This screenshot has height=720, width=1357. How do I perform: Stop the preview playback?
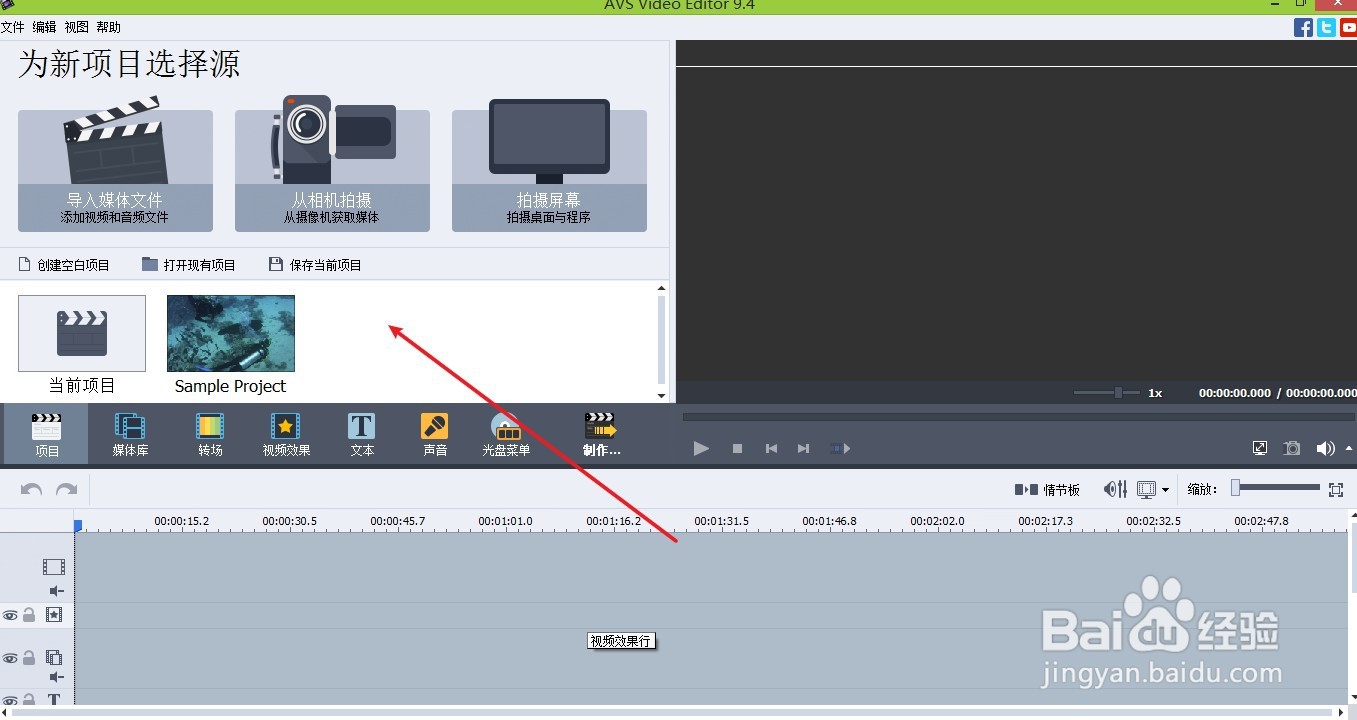pos(737,448)
